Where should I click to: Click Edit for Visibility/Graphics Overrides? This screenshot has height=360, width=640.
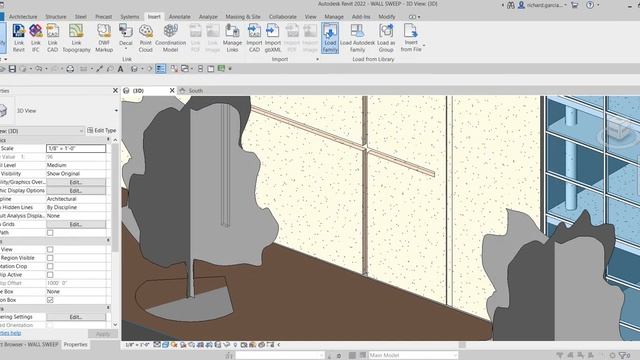(x=76, y=182)
